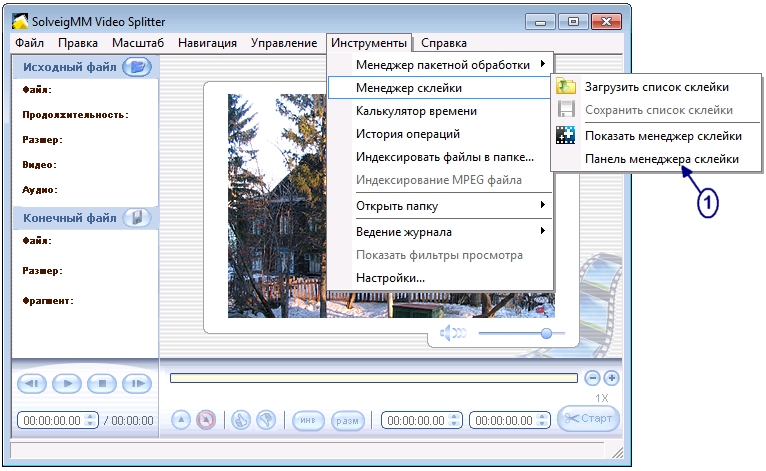The image size is (766, 471).
Task: Click stepper arrows of fragment start time
Action: [x=454, y=420]
